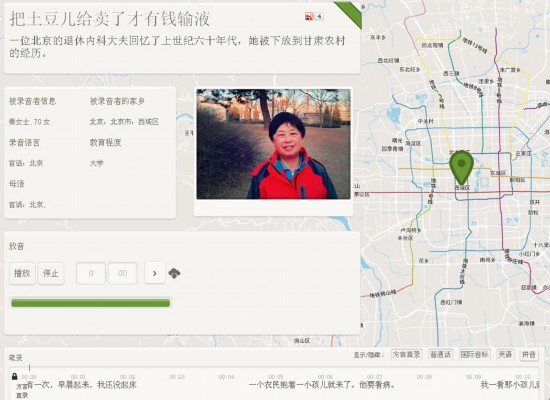Click 东城区 label on the map
Screen dimensions: 550x400
pos(498,173)
